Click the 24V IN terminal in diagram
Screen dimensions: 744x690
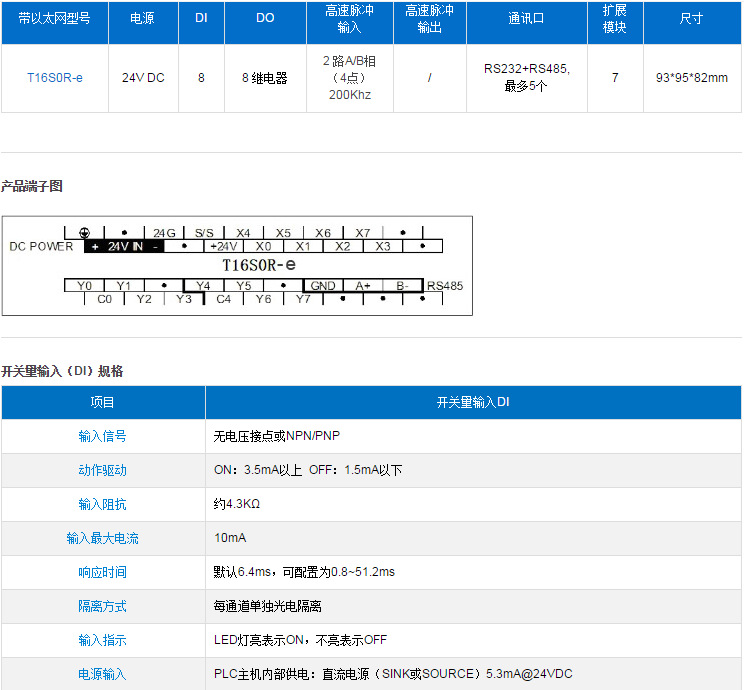click(124, 247)
